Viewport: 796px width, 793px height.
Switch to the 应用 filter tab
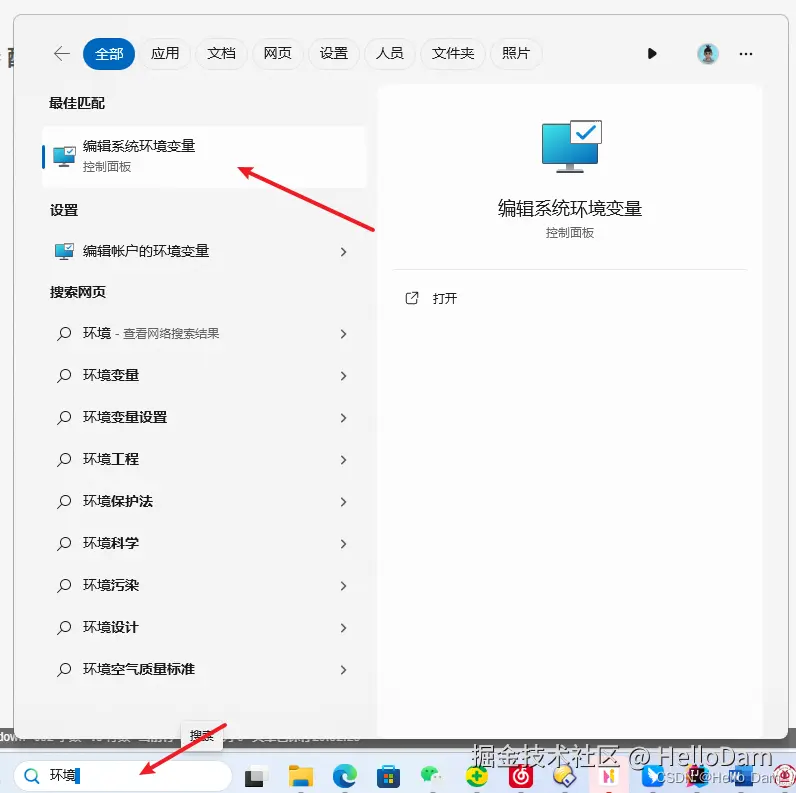point(165,53)
